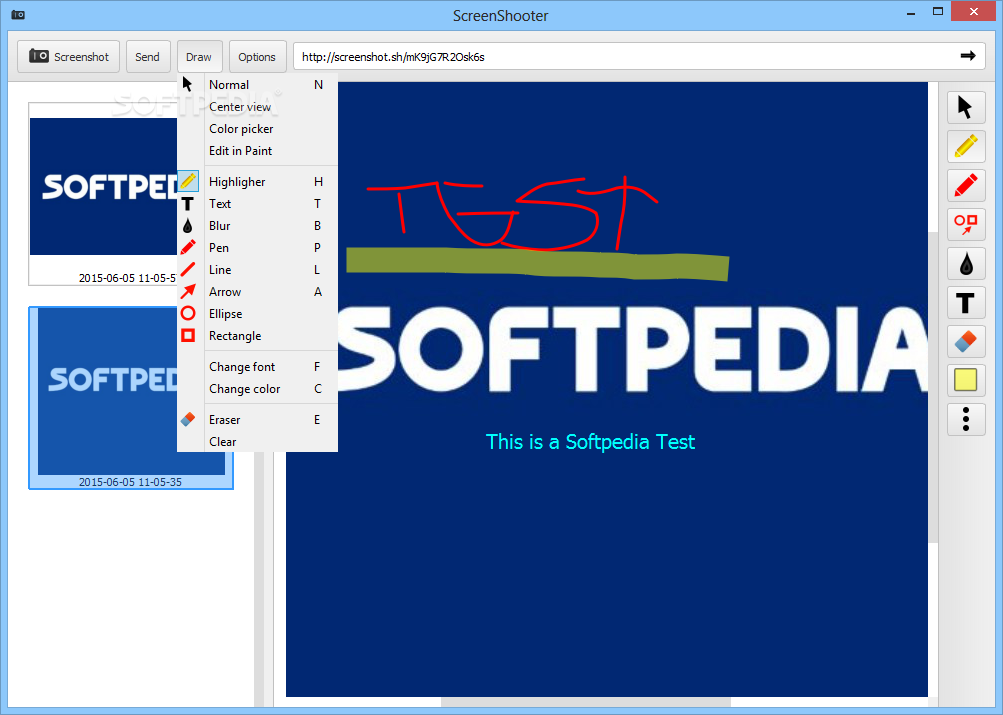Screen dimensions: 1003x715
Task: Open the Options menu button
Action: [x=257, y=56]
